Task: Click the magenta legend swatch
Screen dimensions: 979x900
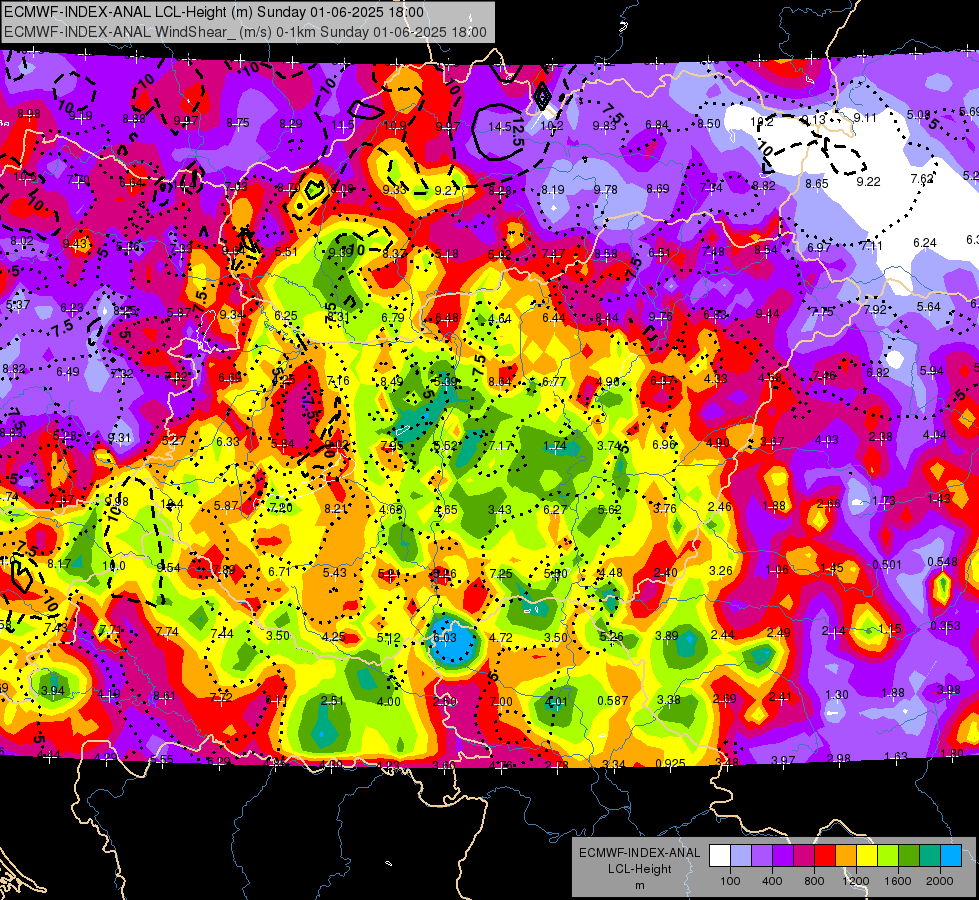Action: pos(804,856)
